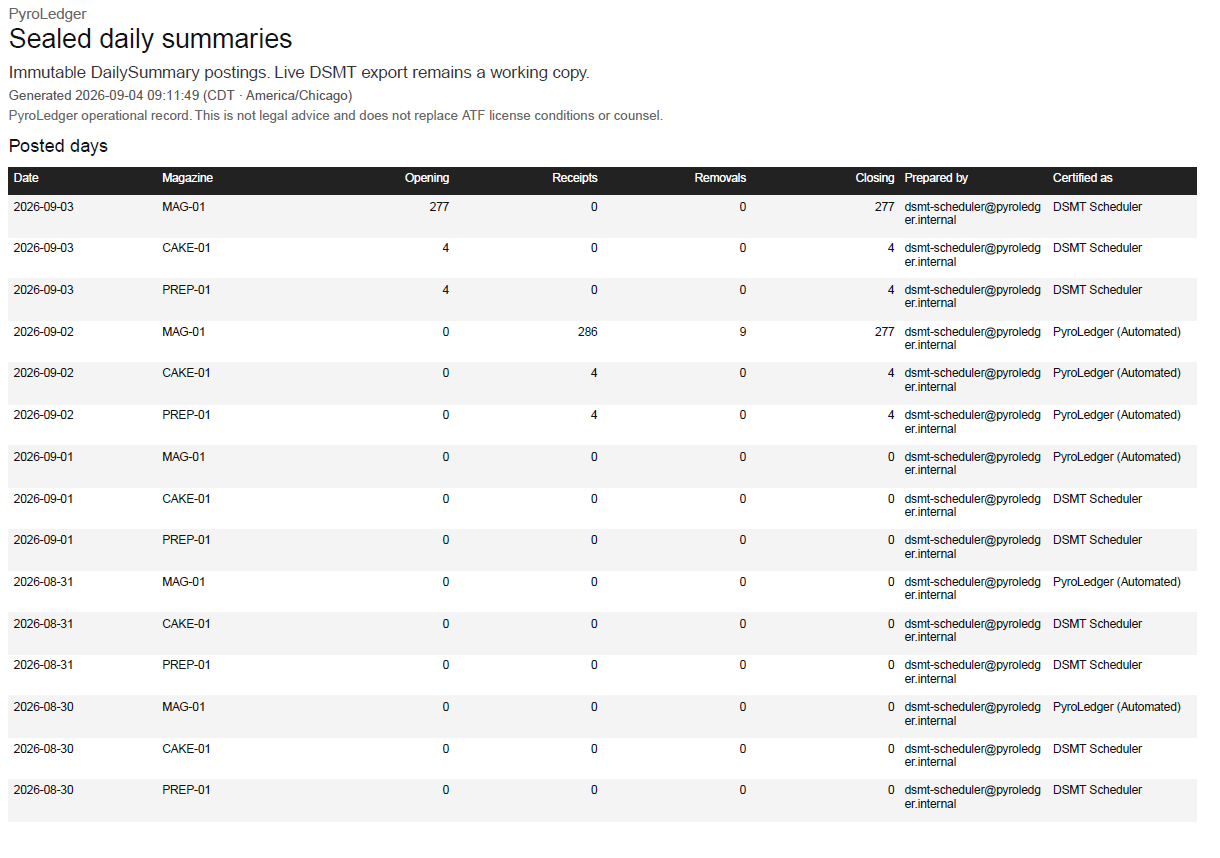
Task: Click opening value 0 for 2026-08-30 PREP-01
Action: 446,790
